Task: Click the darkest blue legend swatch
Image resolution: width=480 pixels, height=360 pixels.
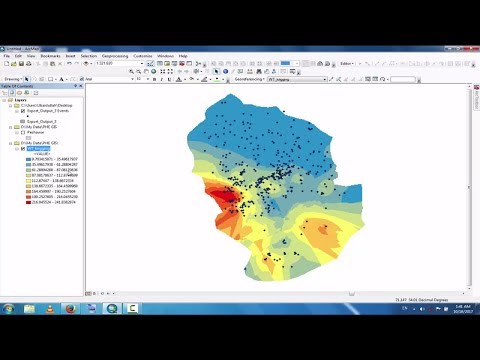Action: (28, 159)
